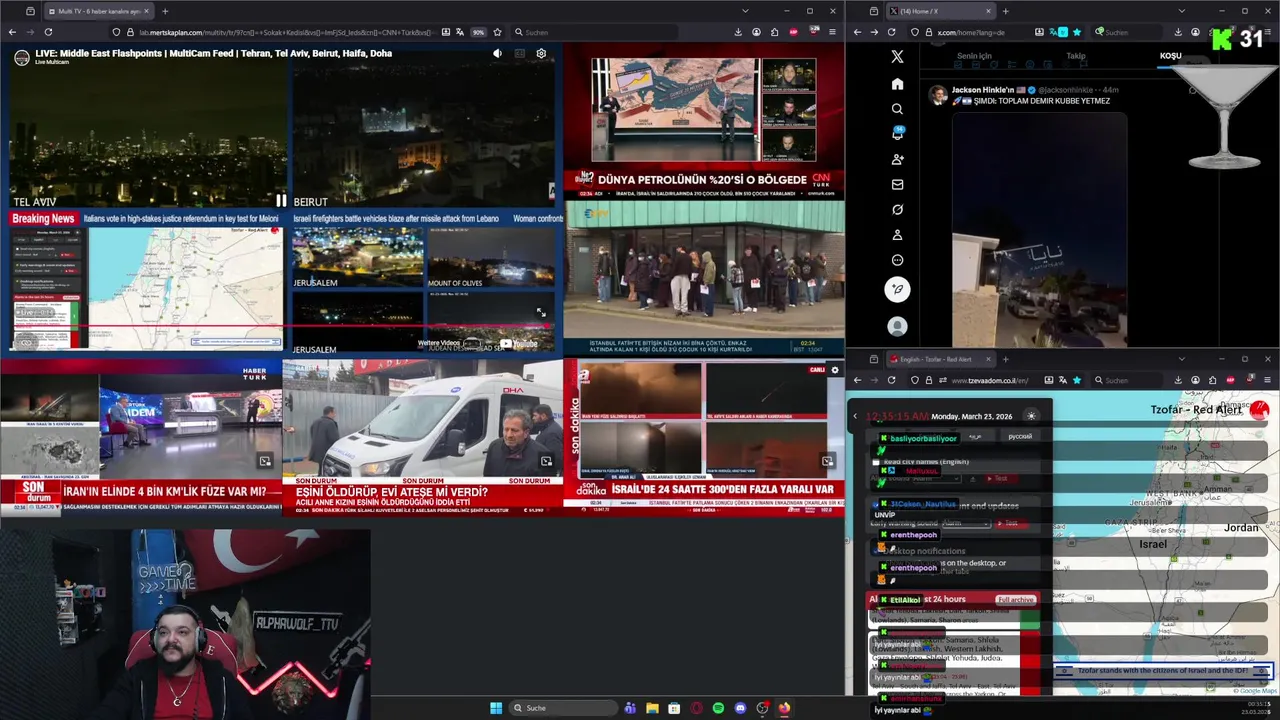Click Test button beside Early warning sound
Viewport: 1280px width, 720px height.
point(1010,523)
